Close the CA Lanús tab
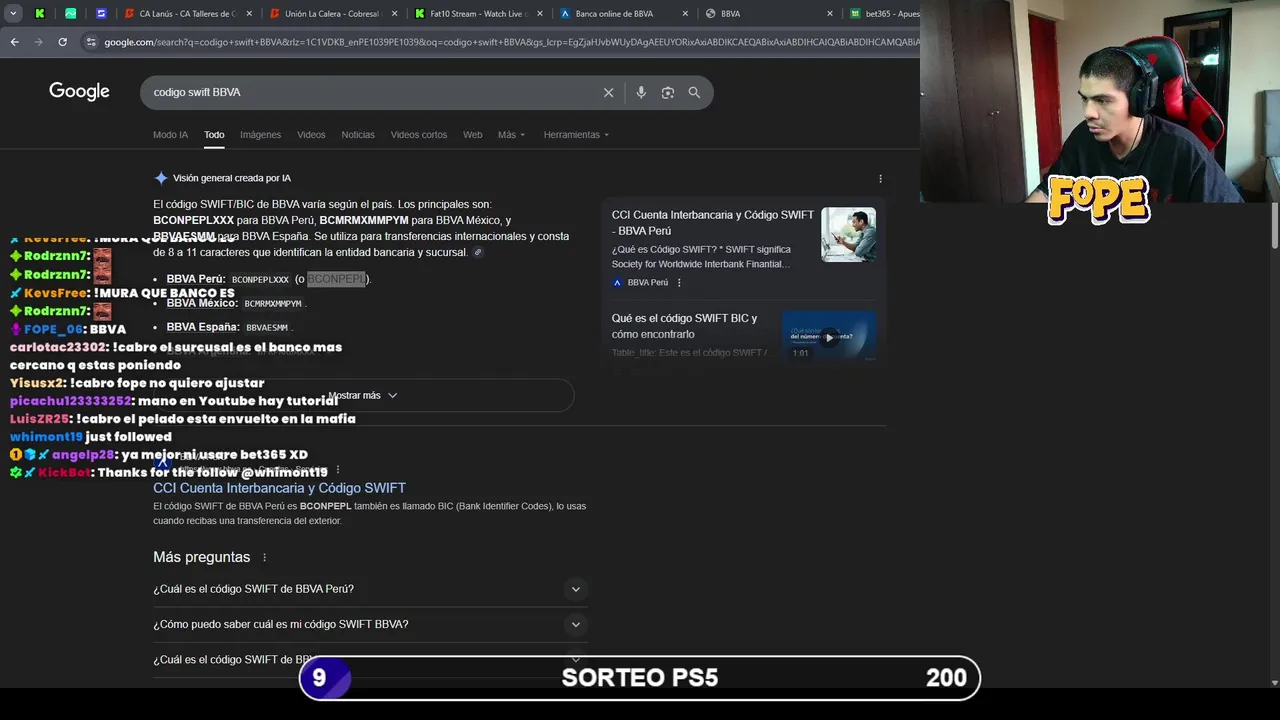Viewport: 1280px width, 720px height. [249, 14]
